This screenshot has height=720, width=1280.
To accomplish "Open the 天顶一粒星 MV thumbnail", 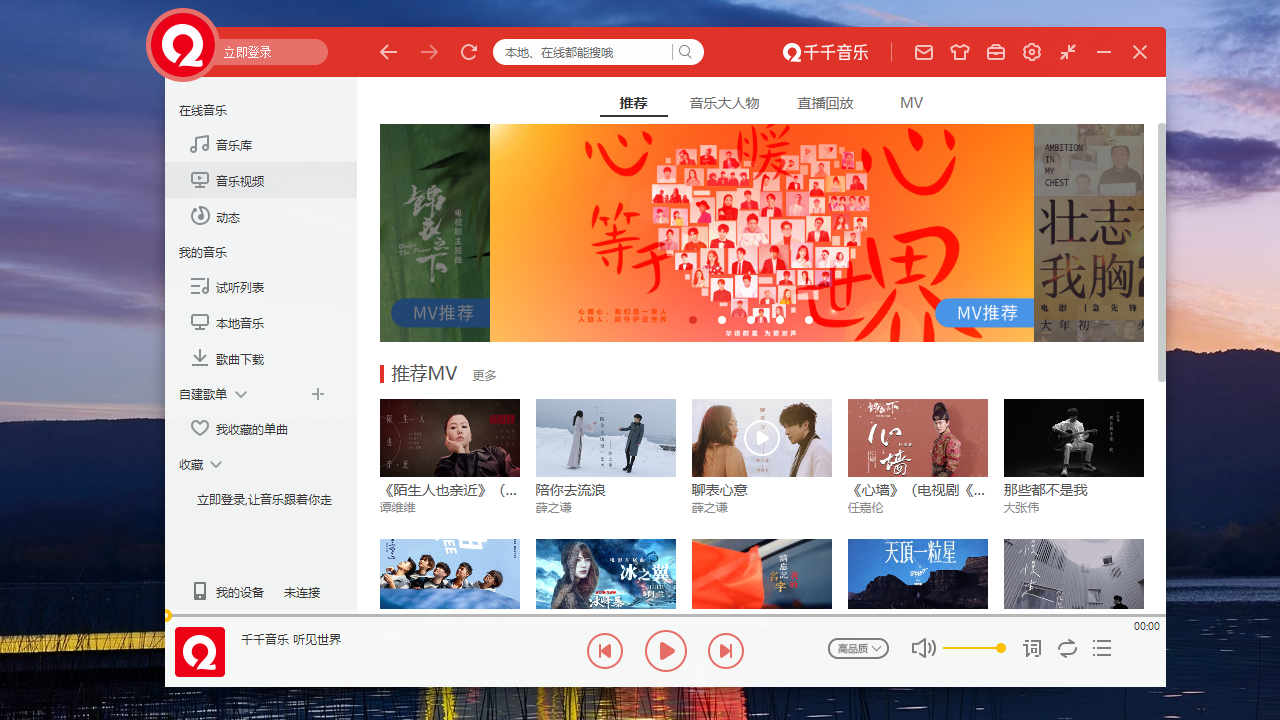I will pos(918,574).
